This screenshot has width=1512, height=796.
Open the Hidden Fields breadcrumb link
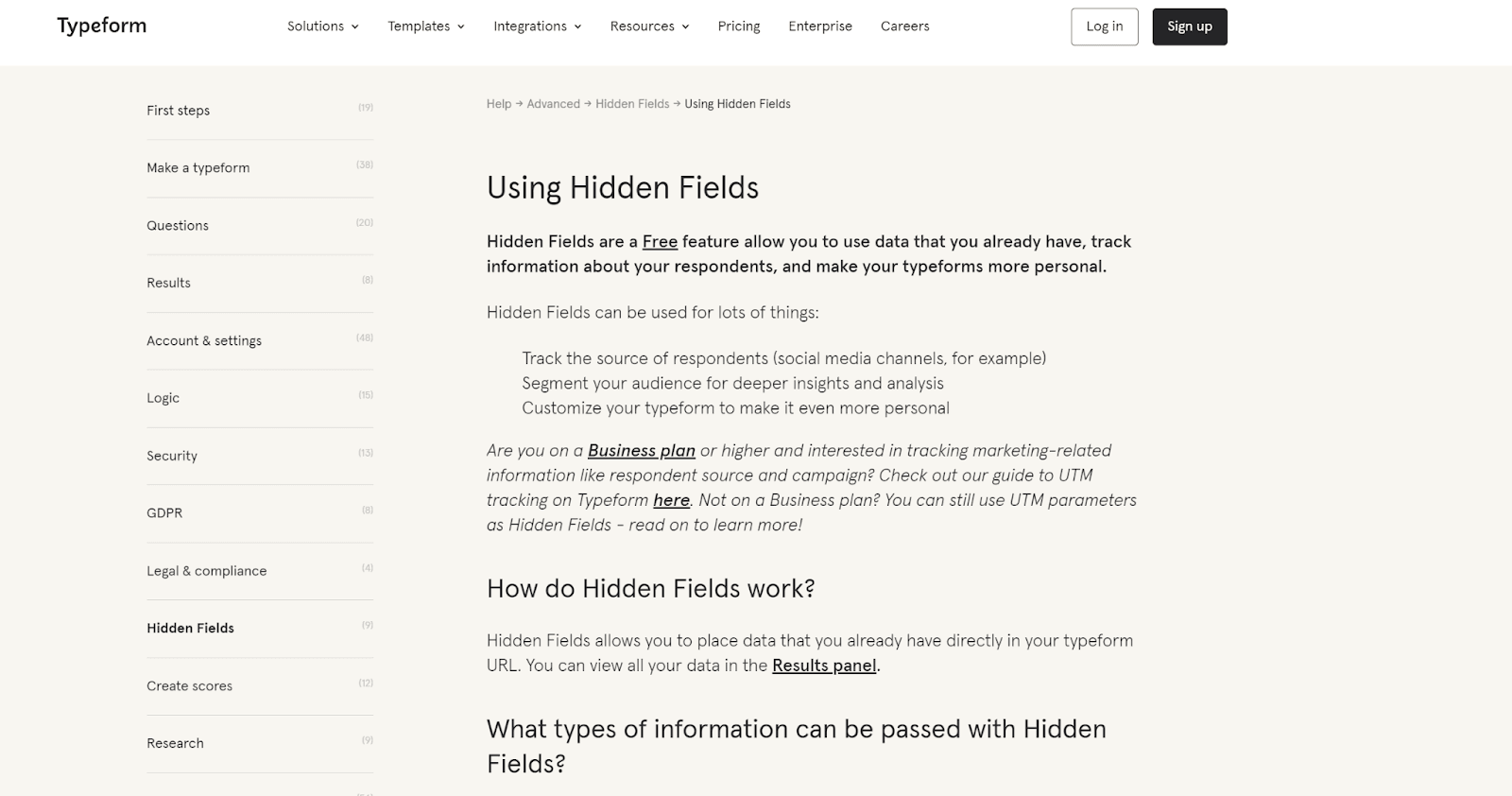[632, 104]
